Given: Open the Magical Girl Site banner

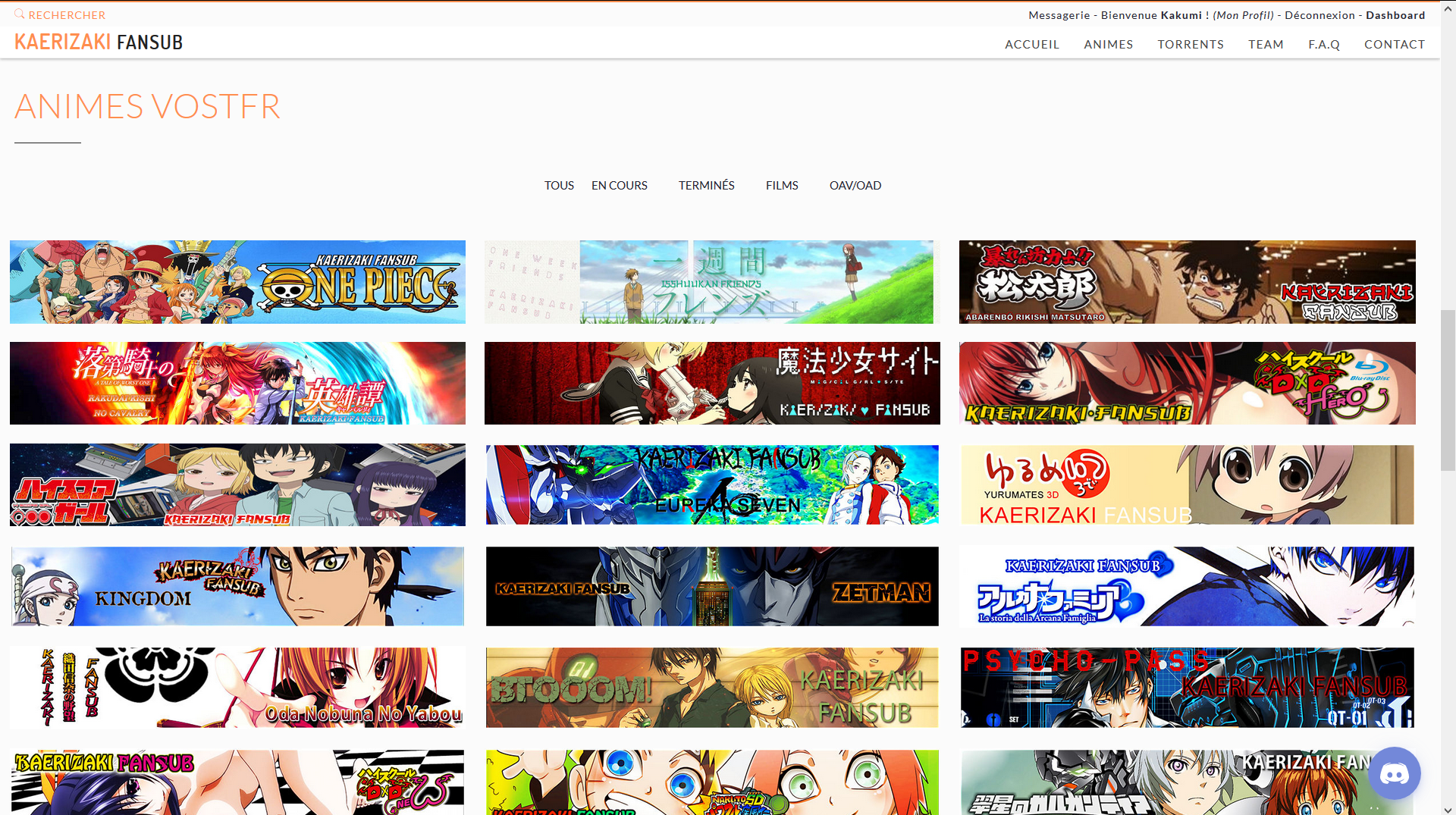Looking at the screenshot, I should [x=712, y=383].
